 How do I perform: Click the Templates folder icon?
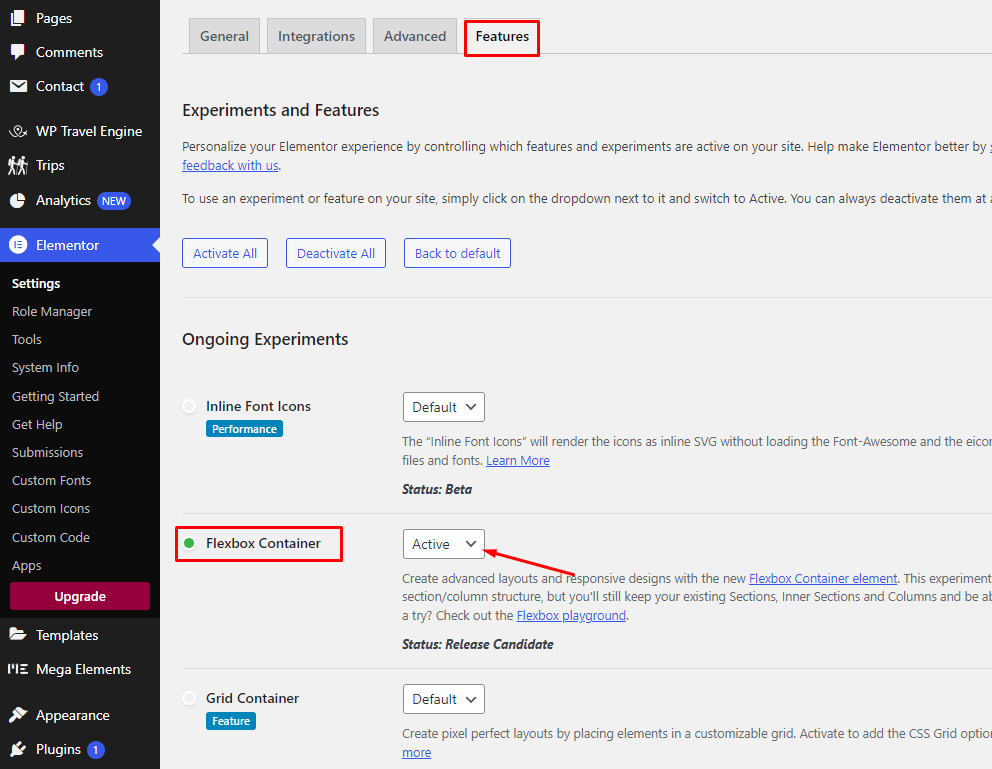(x=18, y=634)
